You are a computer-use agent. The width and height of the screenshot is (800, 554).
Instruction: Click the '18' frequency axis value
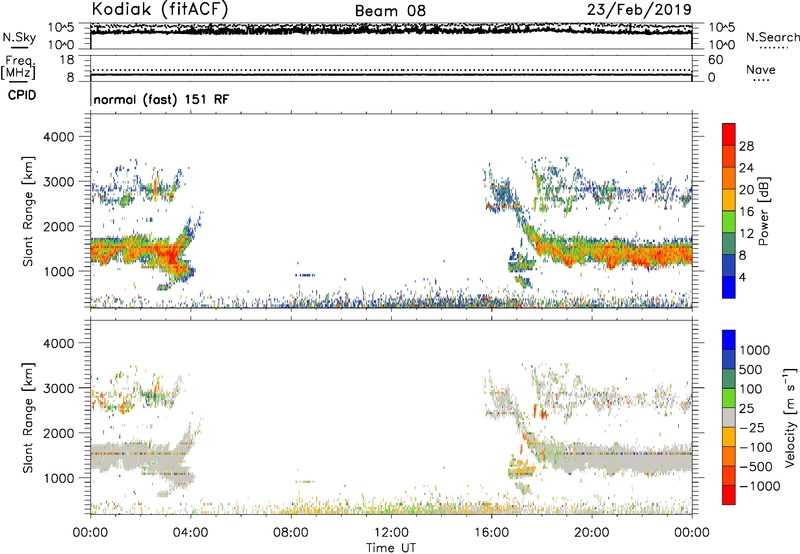click(67, 60)
